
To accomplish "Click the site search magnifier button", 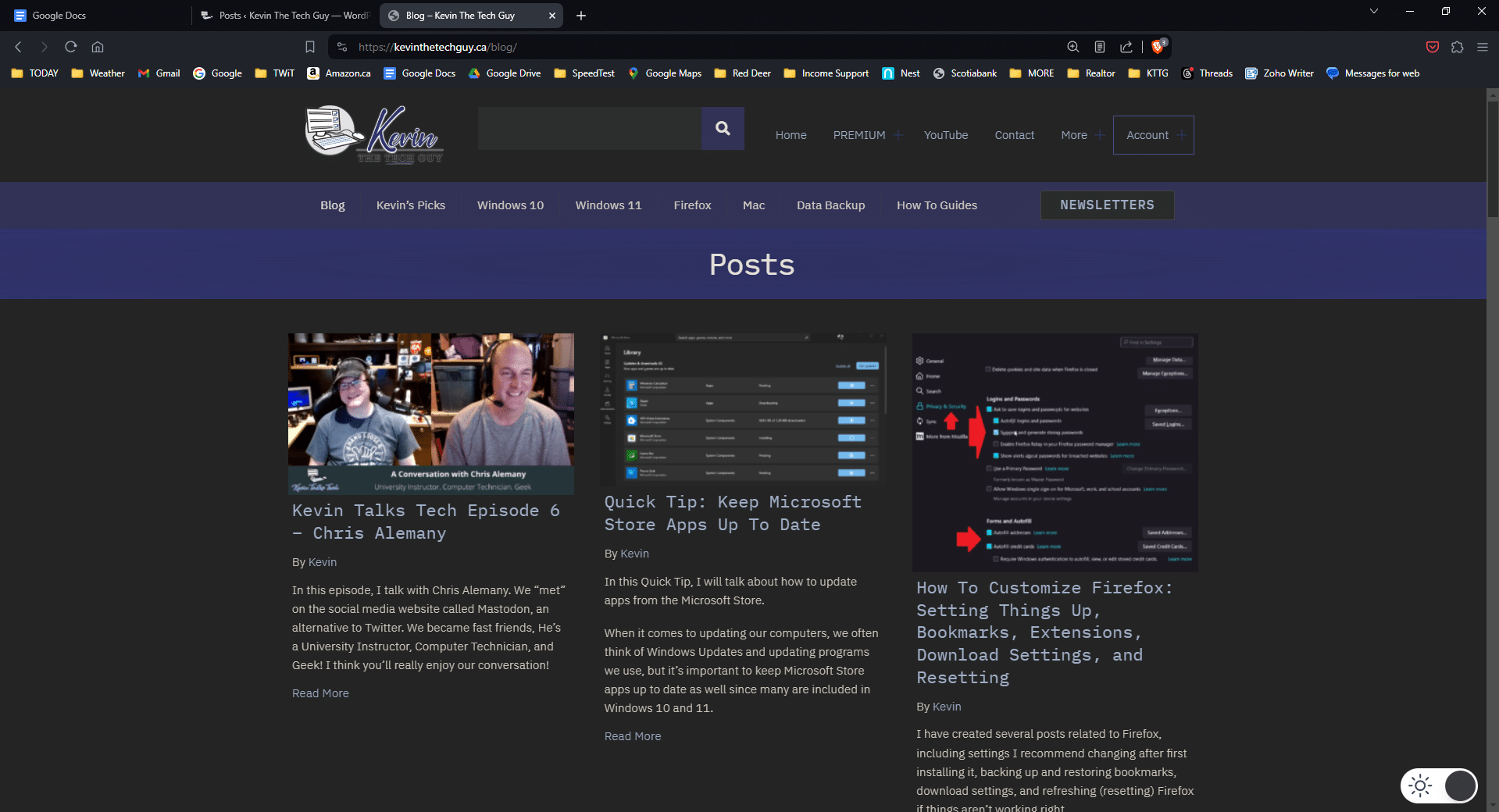I will (x=723, y=128).
